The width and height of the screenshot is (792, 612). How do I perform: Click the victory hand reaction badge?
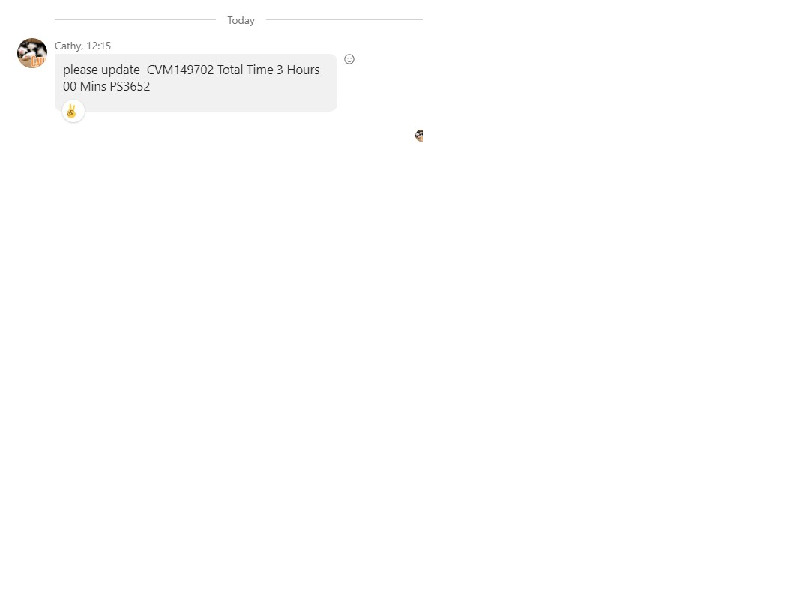point(72,111)
